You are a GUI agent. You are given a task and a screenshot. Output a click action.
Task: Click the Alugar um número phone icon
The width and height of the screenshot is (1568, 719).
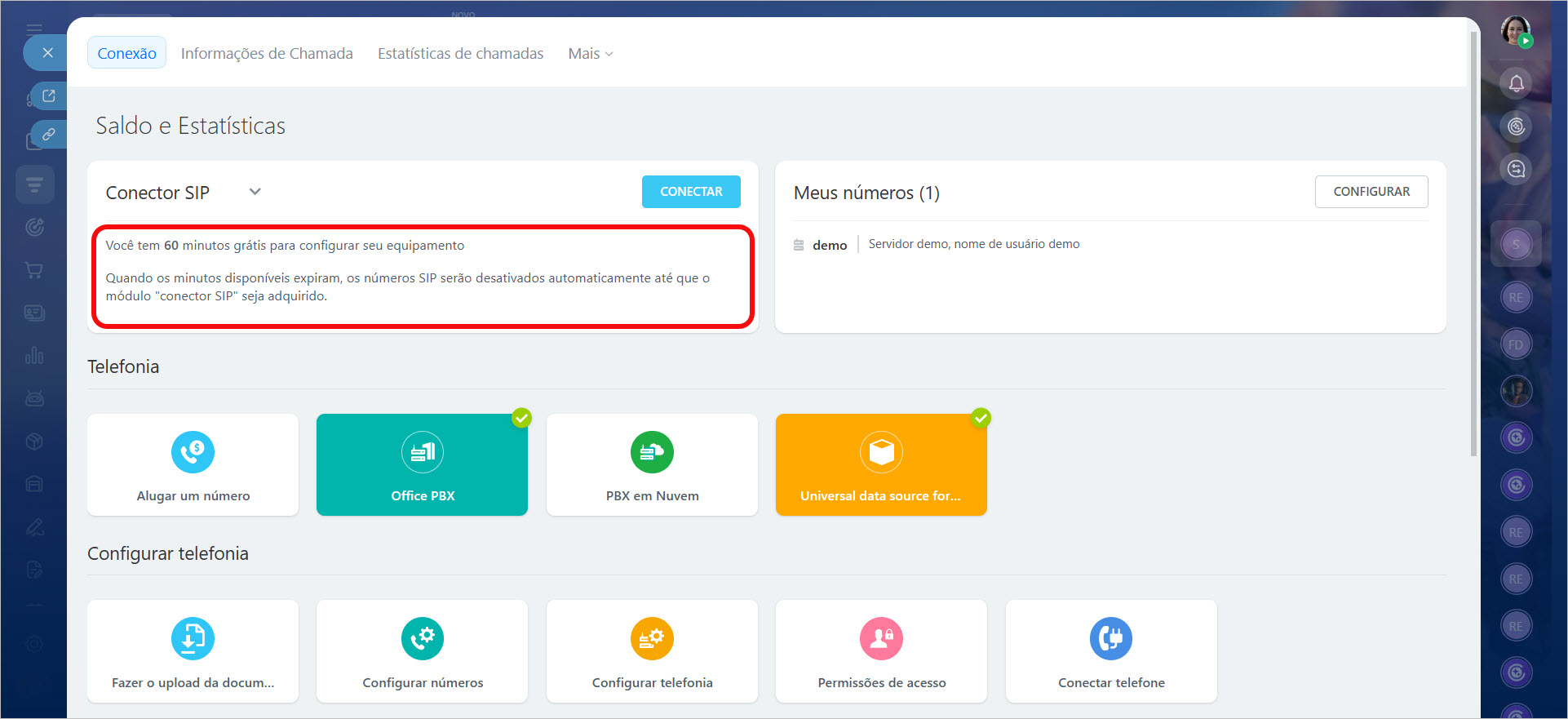pyautogui.click(x=193, y=452)
